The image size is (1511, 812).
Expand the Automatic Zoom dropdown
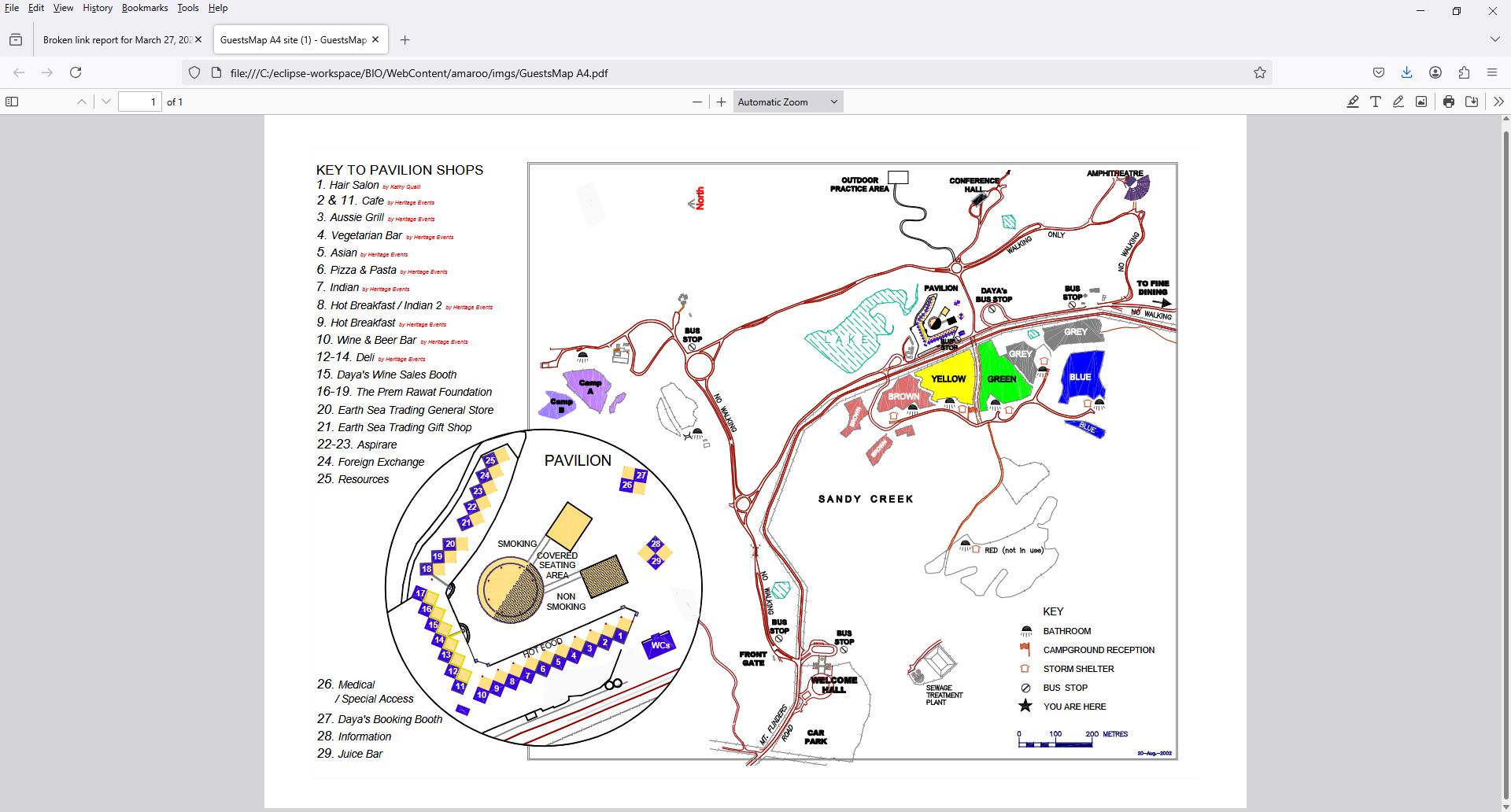click(788, 101)
